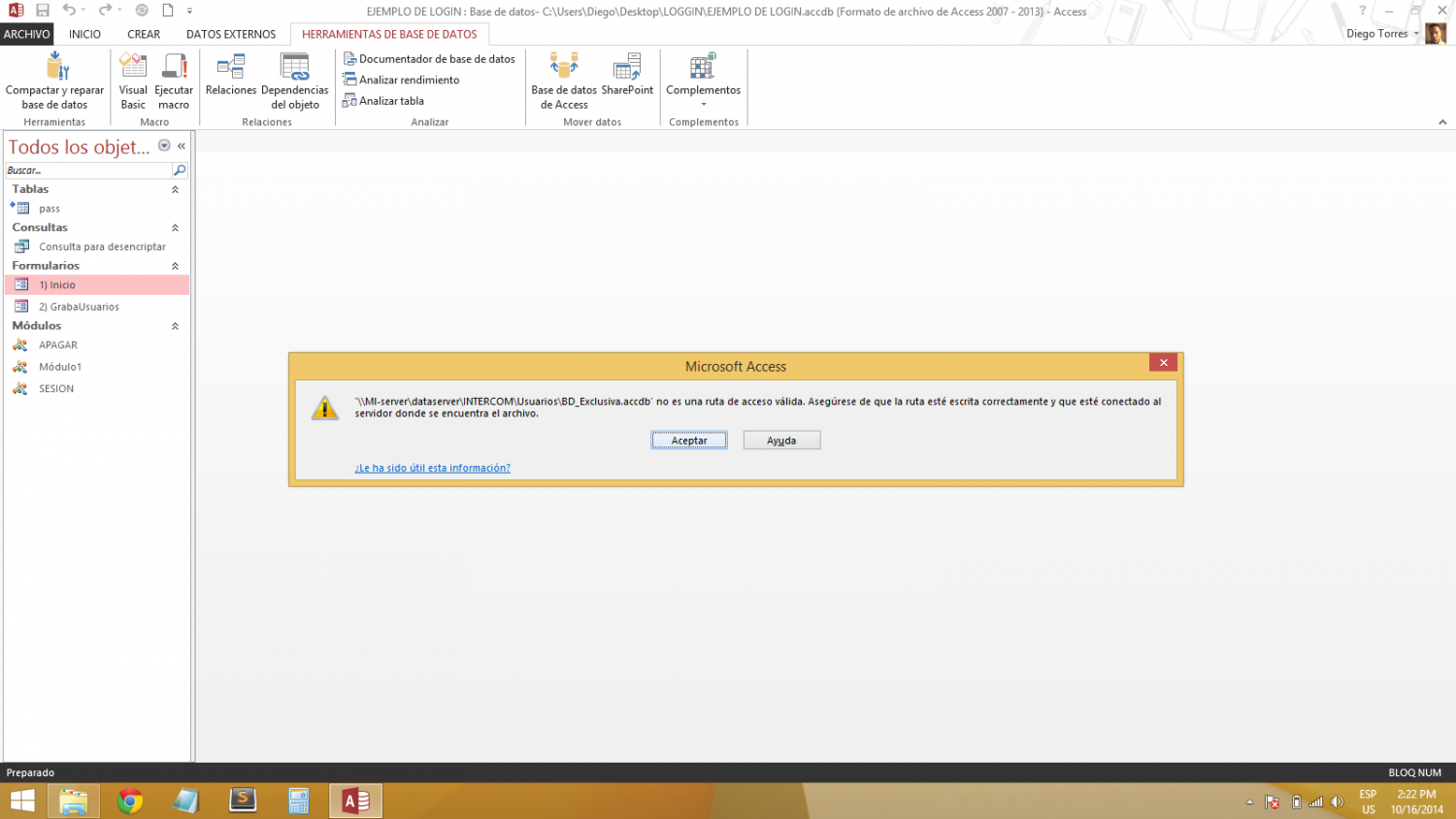1456x819 pixels.
Task: Collapse the Módulos group
Action: [175, 326]
